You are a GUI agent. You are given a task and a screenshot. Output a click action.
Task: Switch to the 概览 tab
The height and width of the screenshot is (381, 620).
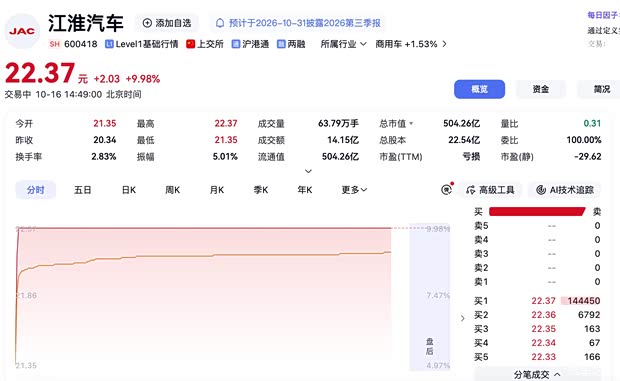click(x=479, y=89)
